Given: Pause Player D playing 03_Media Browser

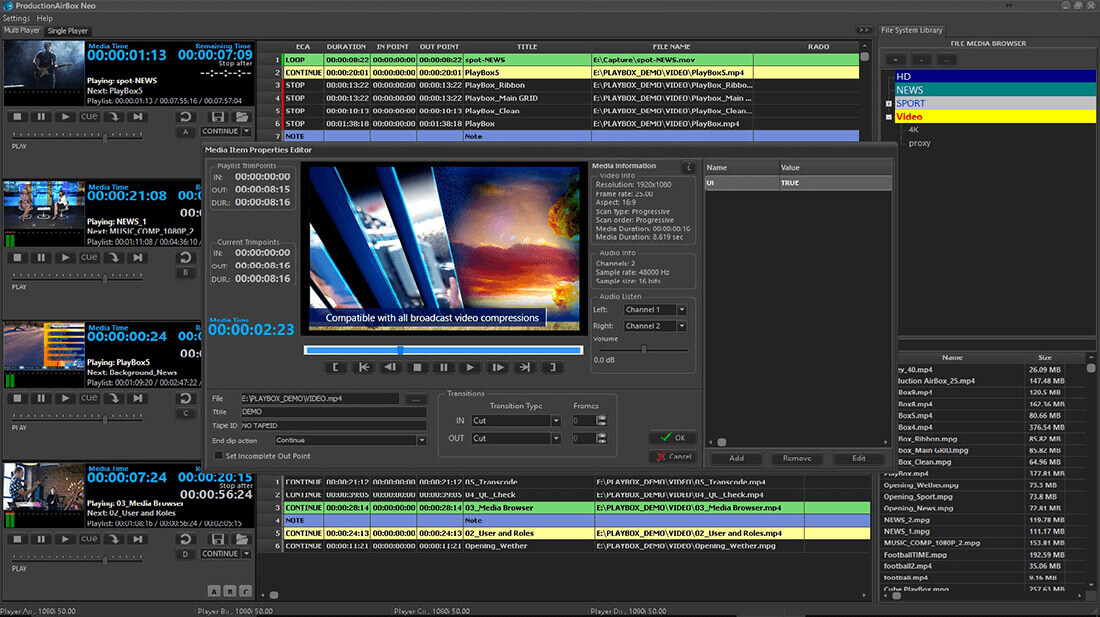Looking at the screenshot, I should (41, 539).
